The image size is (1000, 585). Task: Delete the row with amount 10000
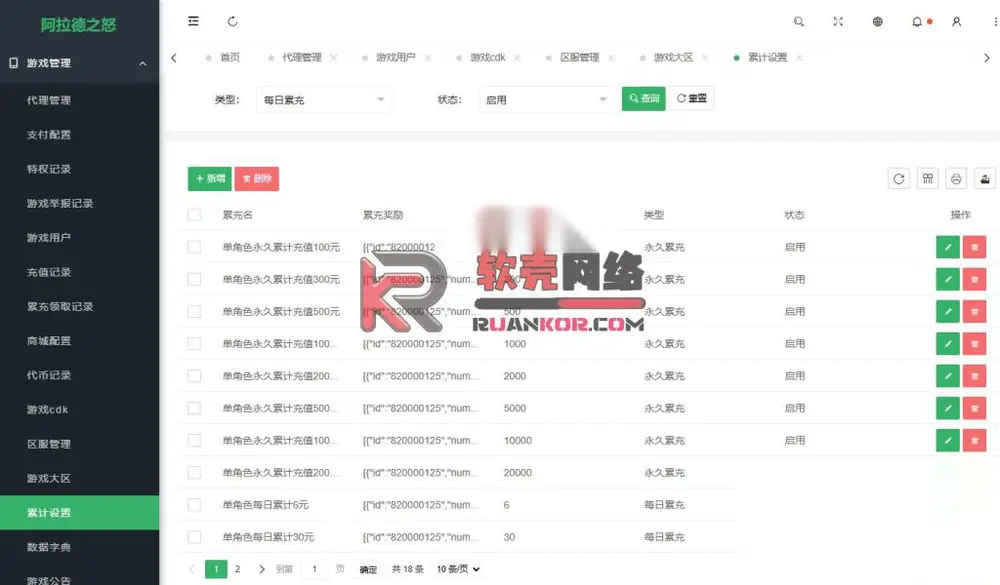pyautogui.click(x=974, y=440)
